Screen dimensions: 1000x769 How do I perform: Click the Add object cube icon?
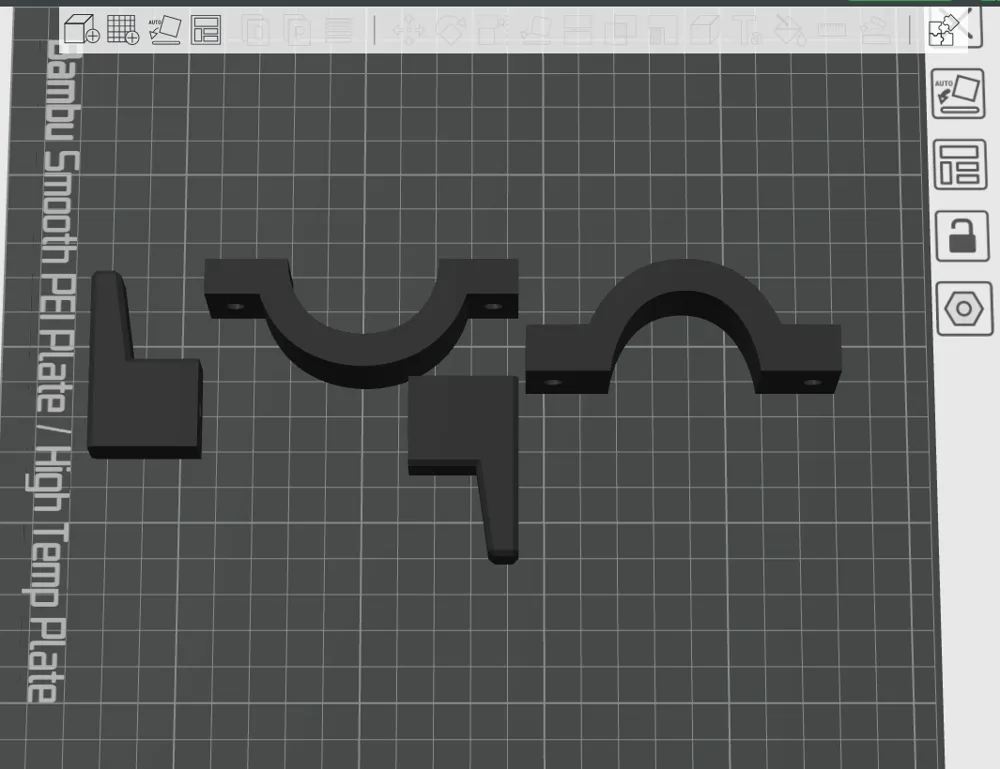(x=82, y=29)
